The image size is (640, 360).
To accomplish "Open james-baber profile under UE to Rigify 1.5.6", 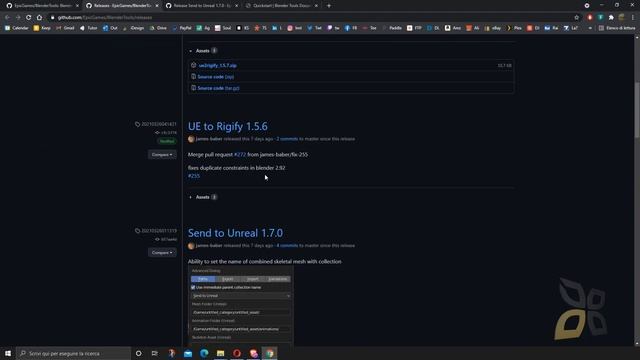I will click(209, 139).
